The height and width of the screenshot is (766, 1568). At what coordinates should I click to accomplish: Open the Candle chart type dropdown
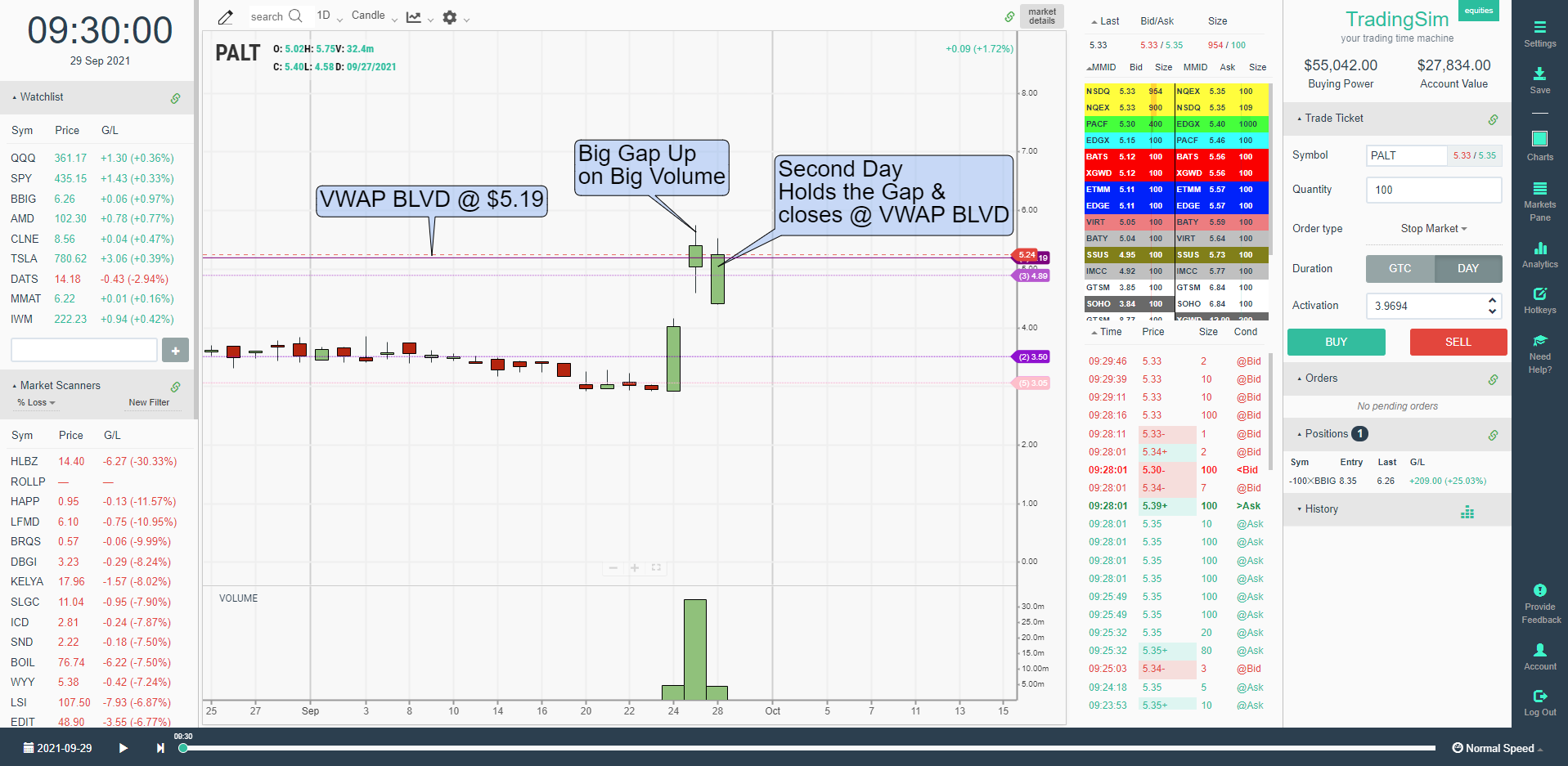[x=370, y=15]
